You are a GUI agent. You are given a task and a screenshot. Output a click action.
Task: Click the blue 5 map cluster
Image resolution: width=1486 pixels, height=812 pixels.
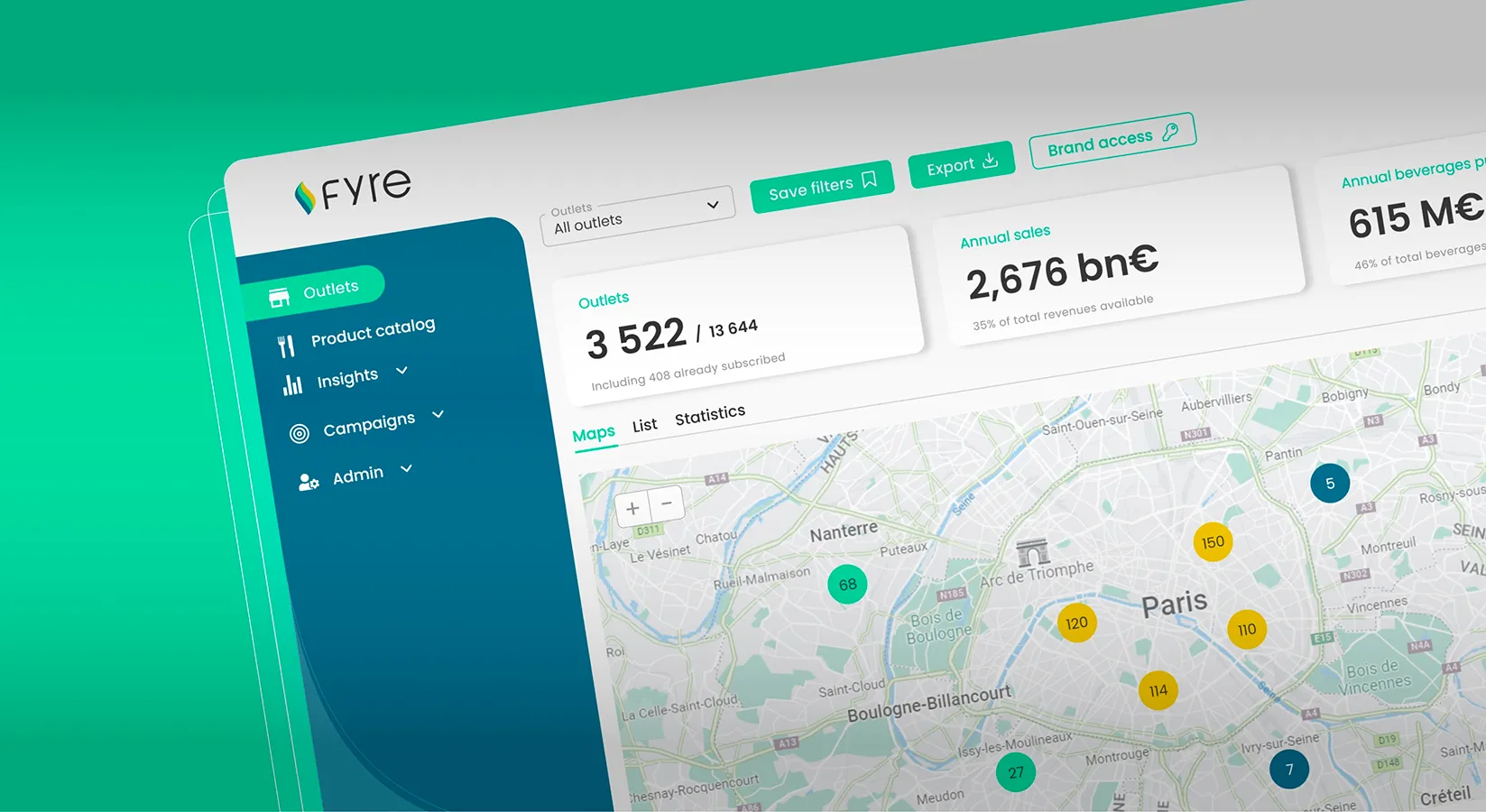1330,484
